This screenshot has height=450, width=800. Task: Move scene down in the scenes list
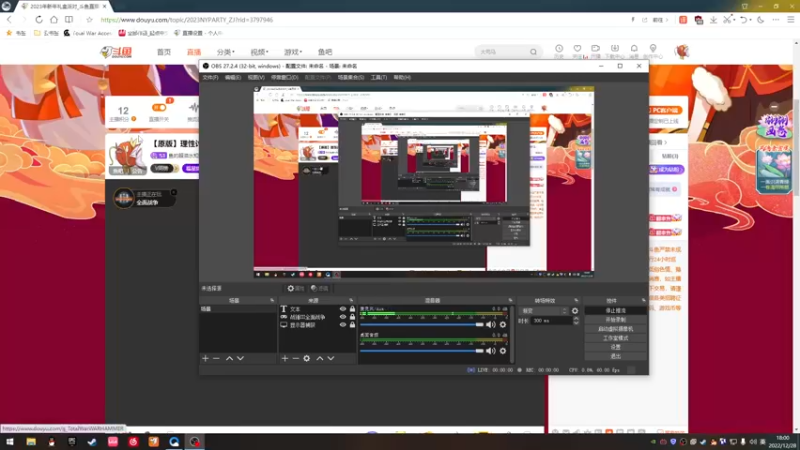pyautogui.click(x=240, y=359)
